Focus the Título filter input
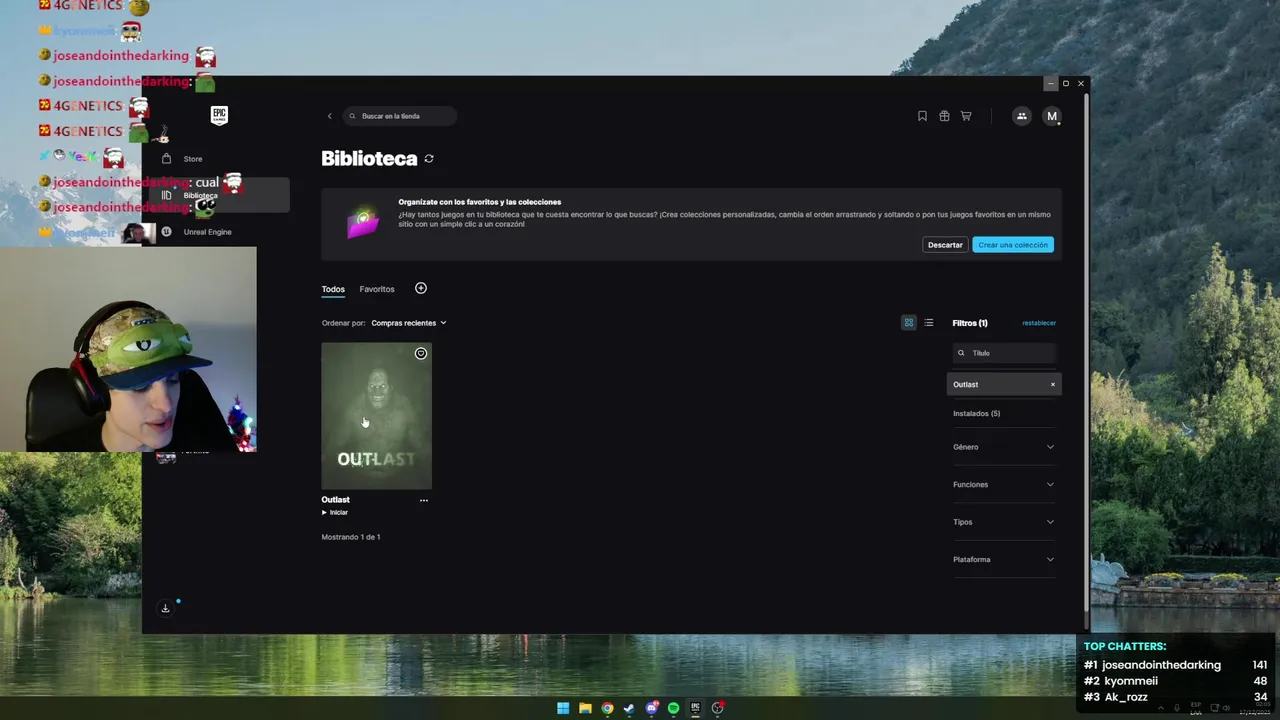This screenshot has width=1280, height=720. pyautogui.click(x=1004, y=353)
